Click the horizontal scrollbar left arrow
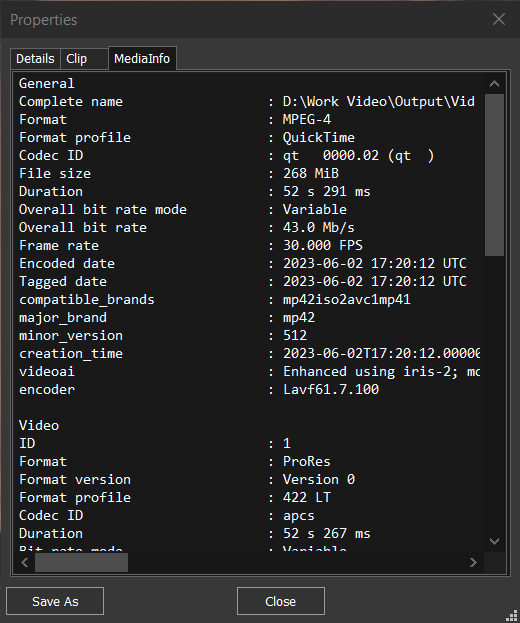 (x=25, y=562)
